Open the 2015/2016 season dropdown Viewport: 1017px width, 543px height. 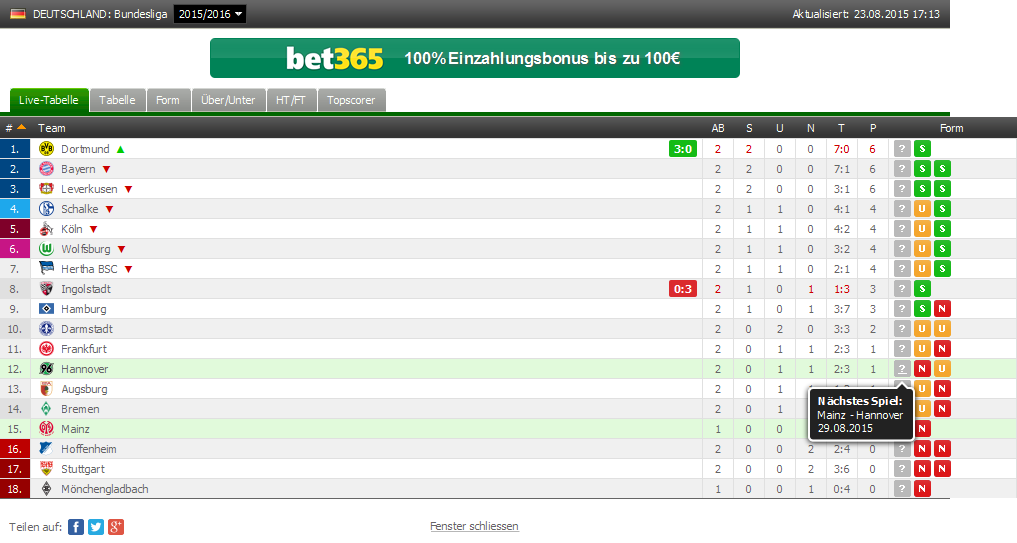coord(209,14)
